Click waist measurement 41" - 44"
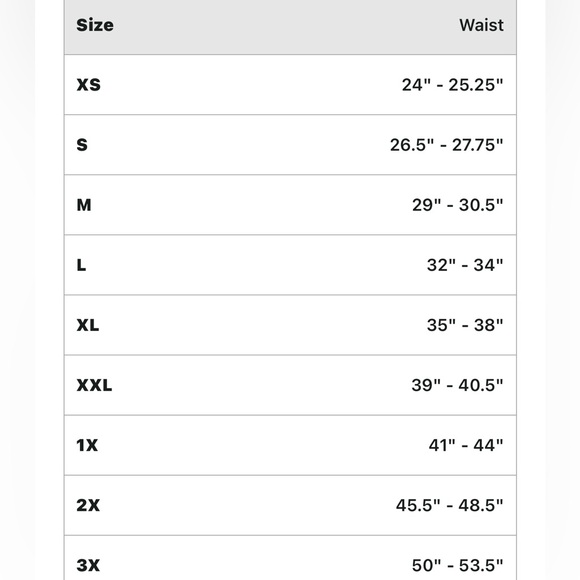Viewport: 580px width, 580px height. pos(466,445)
